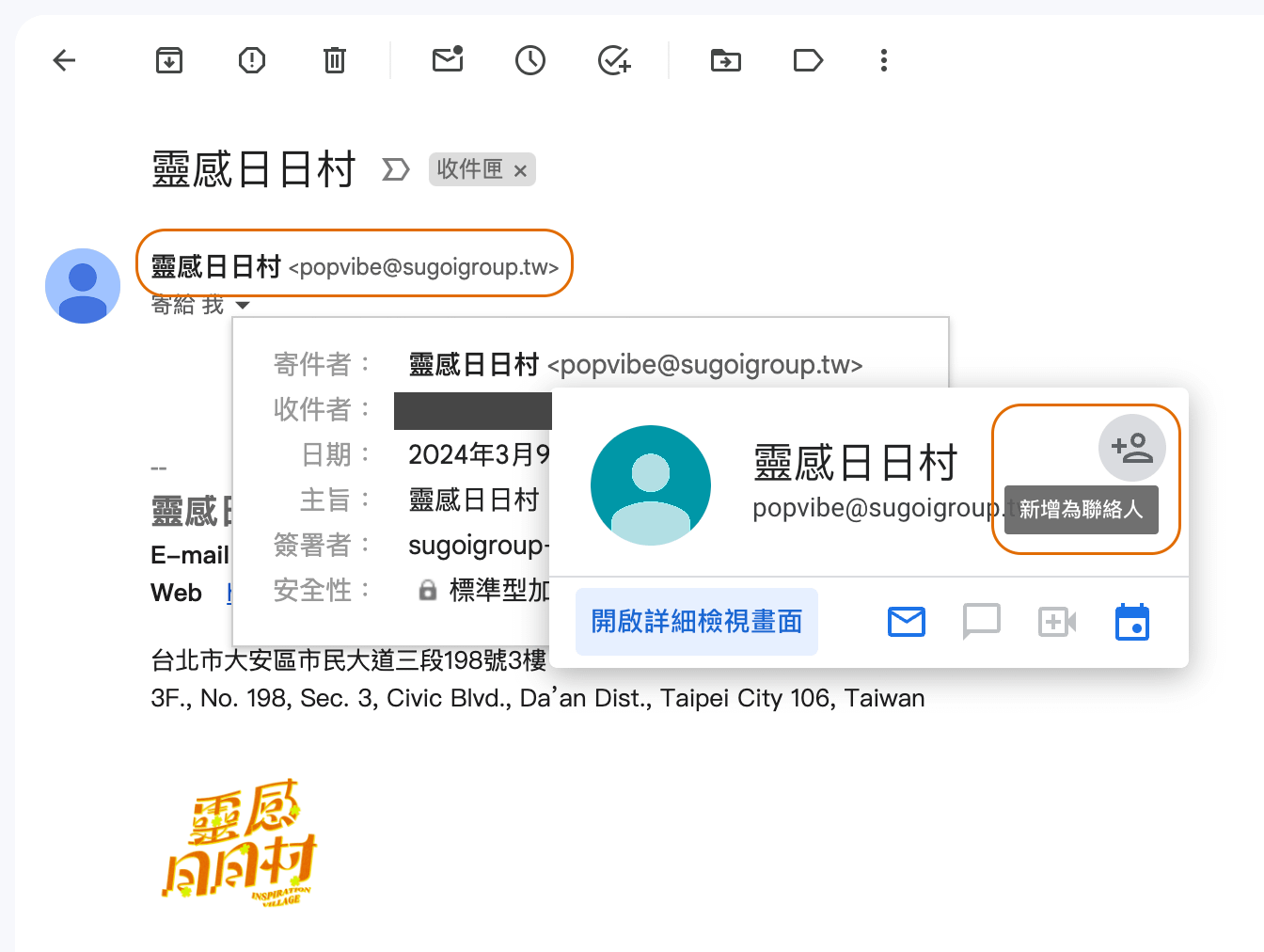Toggle the importance marker beside subject
This screenshot has height=952, width=1264.
click(396, 169)
